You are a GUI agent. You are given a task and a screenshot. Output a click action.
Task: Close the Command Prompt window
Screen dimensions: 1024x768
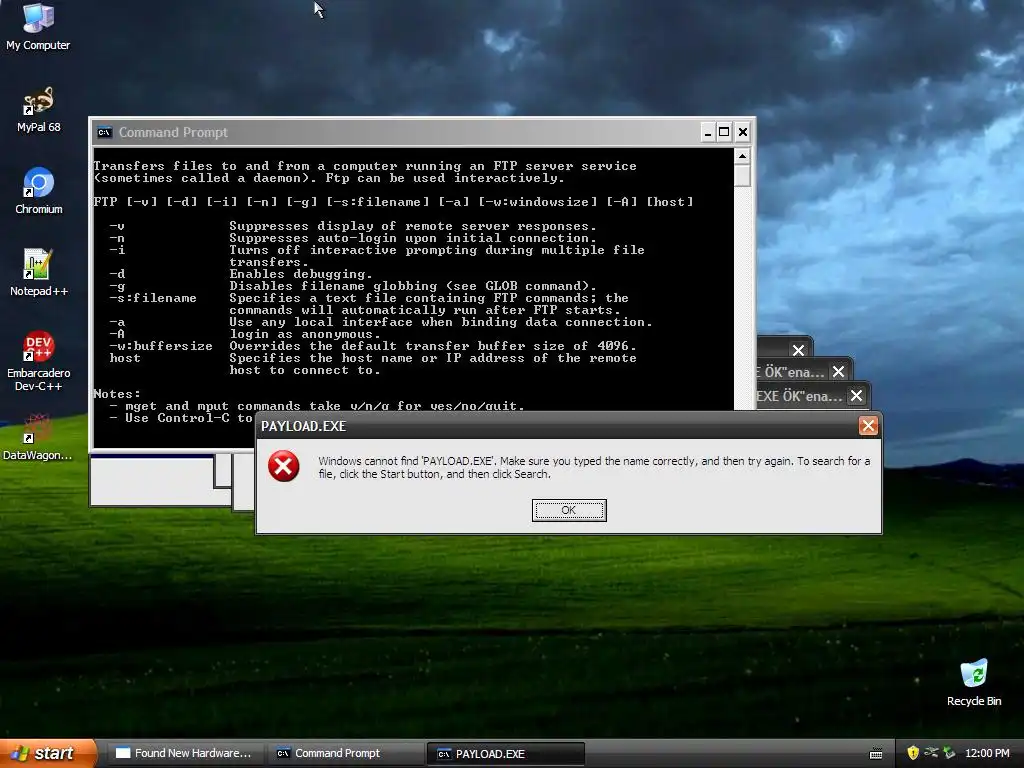pyautogui.click(x=743, y=133)
